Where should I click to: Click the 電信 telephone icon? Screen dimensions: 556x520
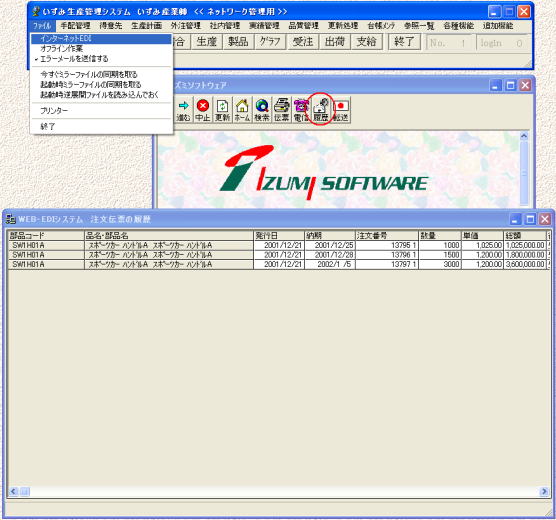point(301,110)
